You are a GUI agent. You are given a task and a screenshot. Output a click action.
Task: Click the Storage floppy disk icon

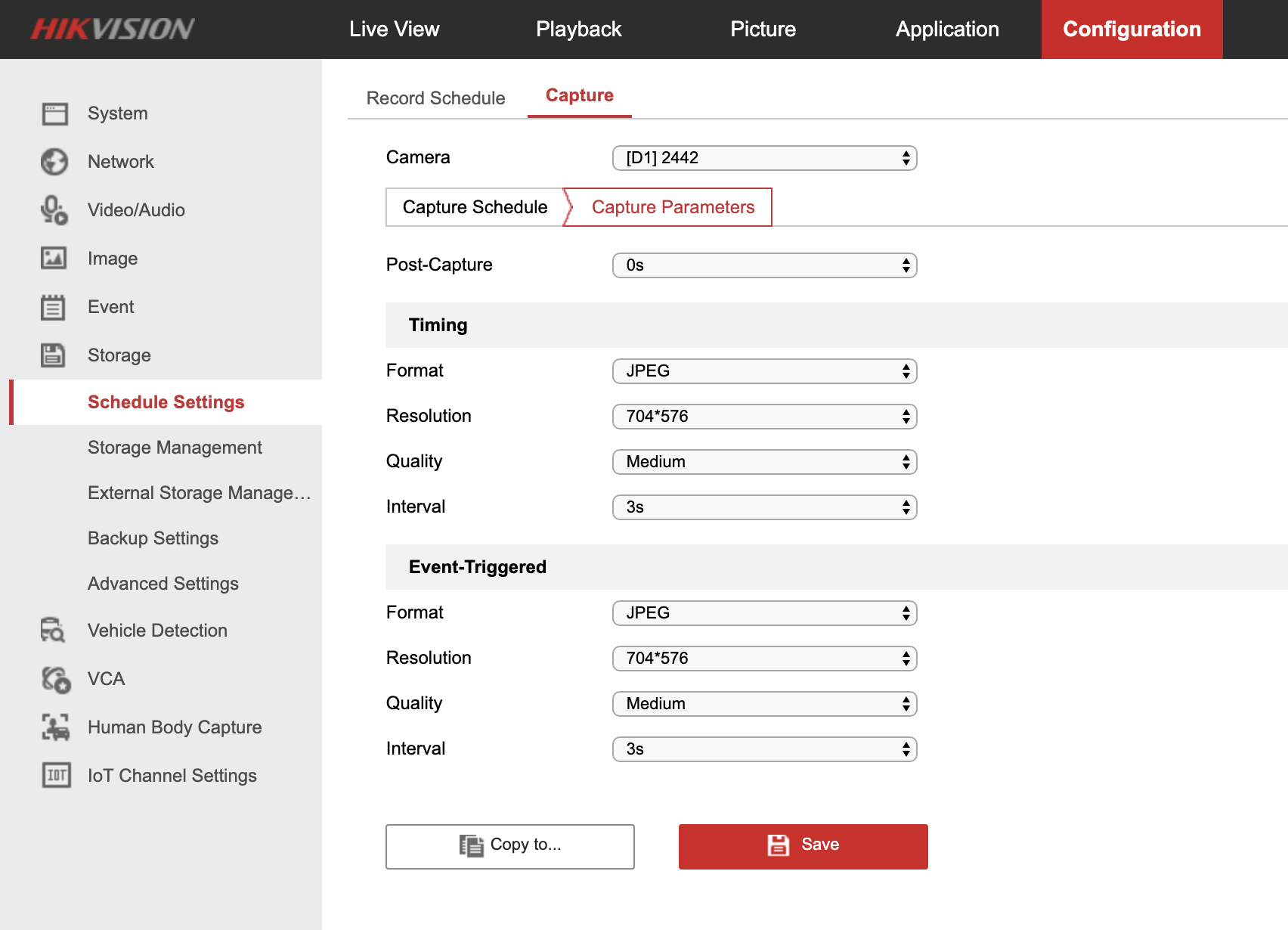[54, 355]
